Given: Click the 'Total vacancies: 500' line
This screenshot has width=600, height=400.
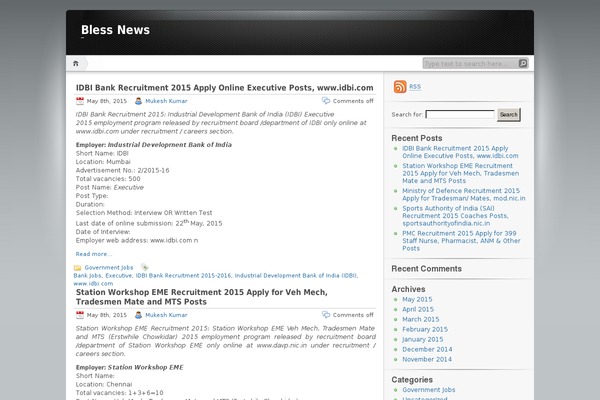Looking at the screenshot, I should 108,179.
